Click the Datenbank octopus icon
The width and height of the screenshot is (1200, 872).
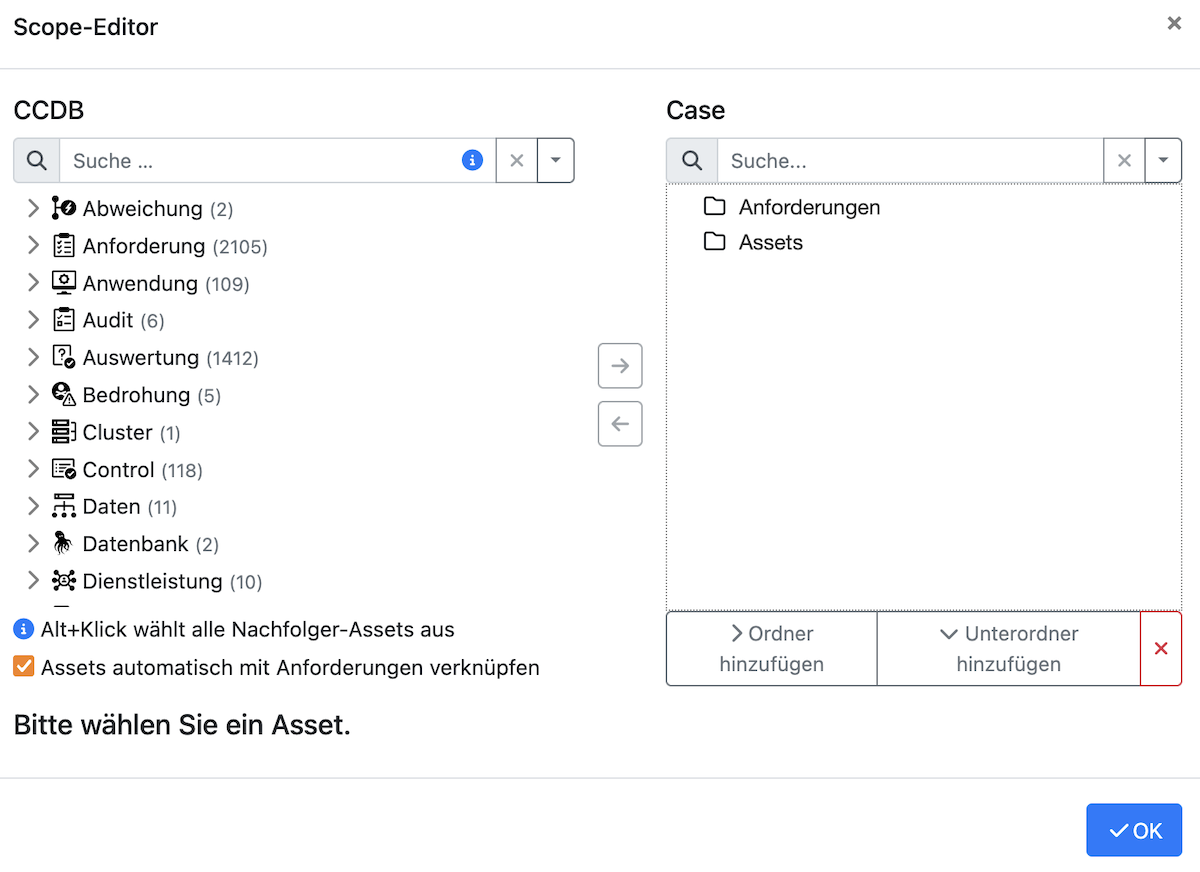pyautogui.click(x=62, y=543)
